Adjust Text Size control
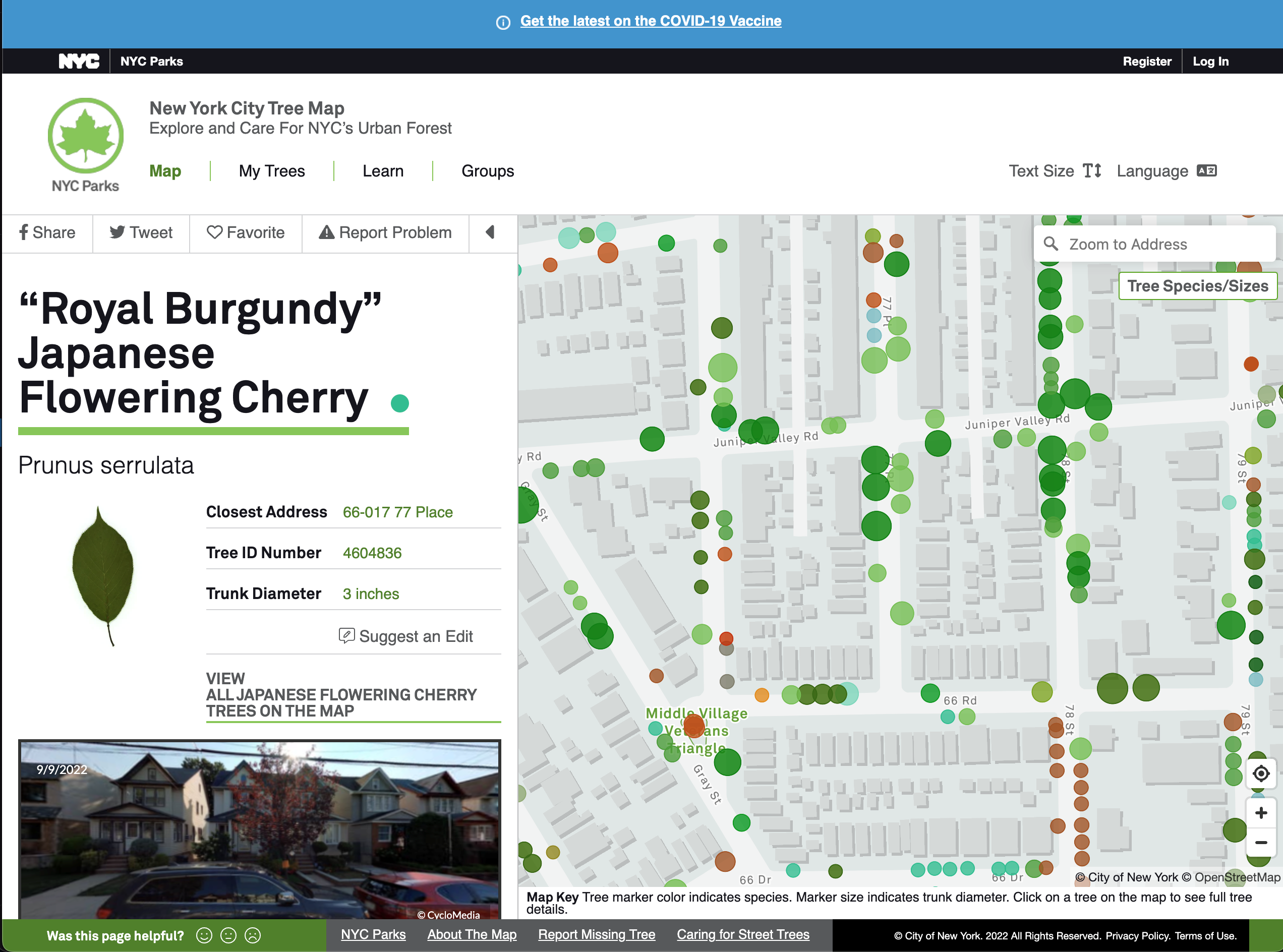Screen dimensions: 1283x952 coord(1054,171)
